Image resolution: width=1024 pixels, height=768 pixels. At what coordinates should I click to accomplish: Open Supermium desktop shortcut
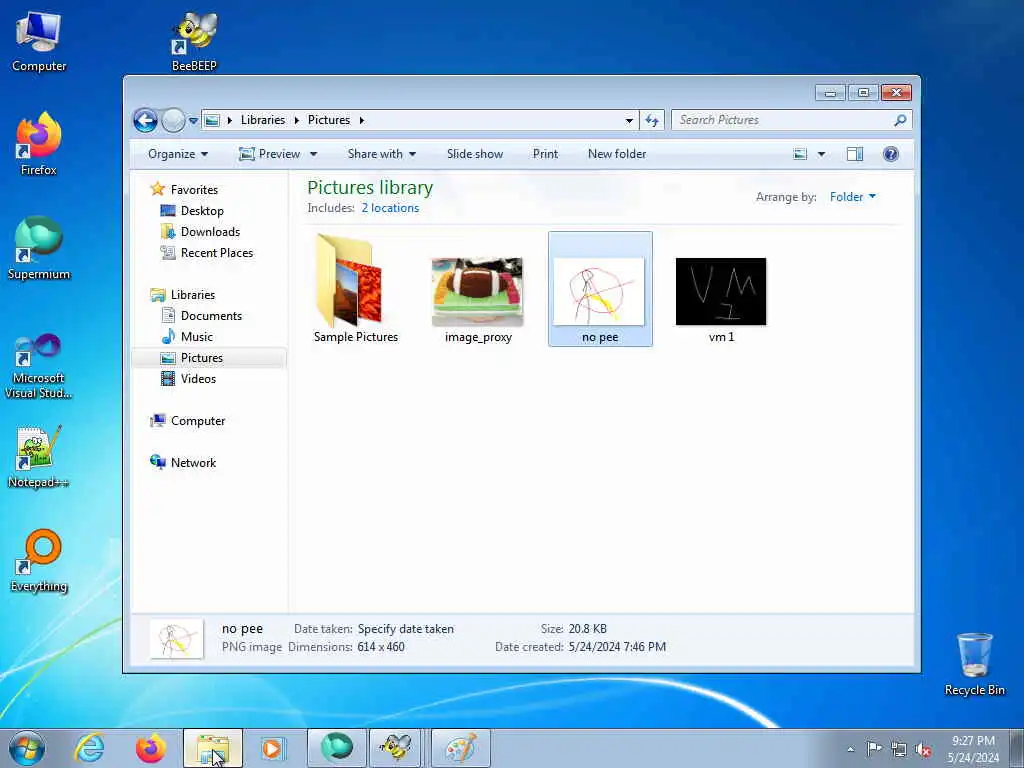click(x=39, y=249)
